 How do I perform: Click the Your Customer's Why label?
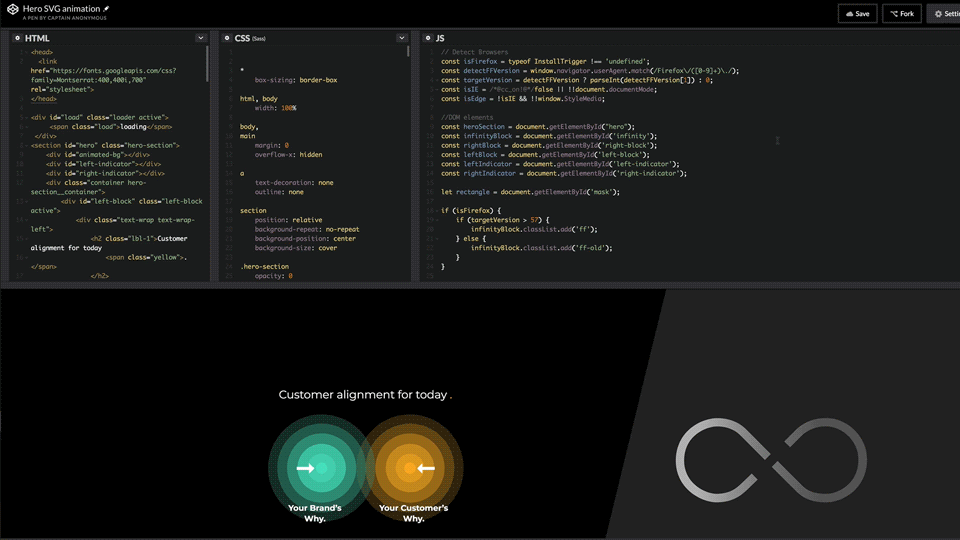tap(413, 513)
